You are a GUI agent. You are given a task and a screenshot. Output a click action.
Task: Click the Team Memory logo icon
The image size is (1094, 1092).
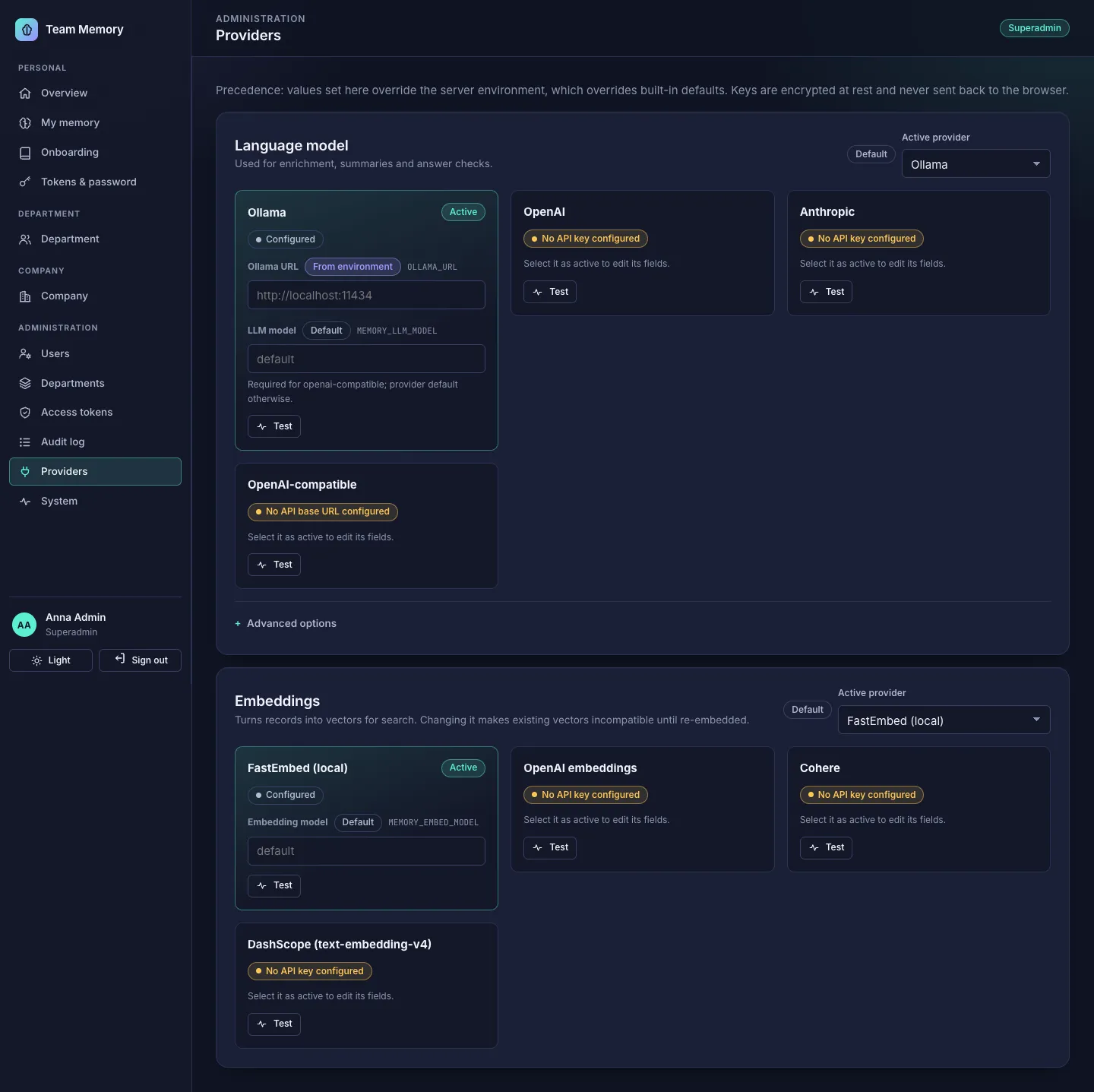27,30
